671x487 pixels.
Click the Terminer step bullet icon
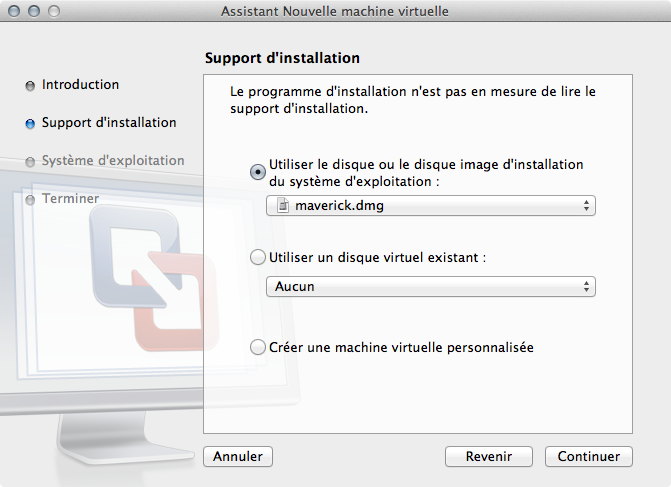[x=30, y=200]
